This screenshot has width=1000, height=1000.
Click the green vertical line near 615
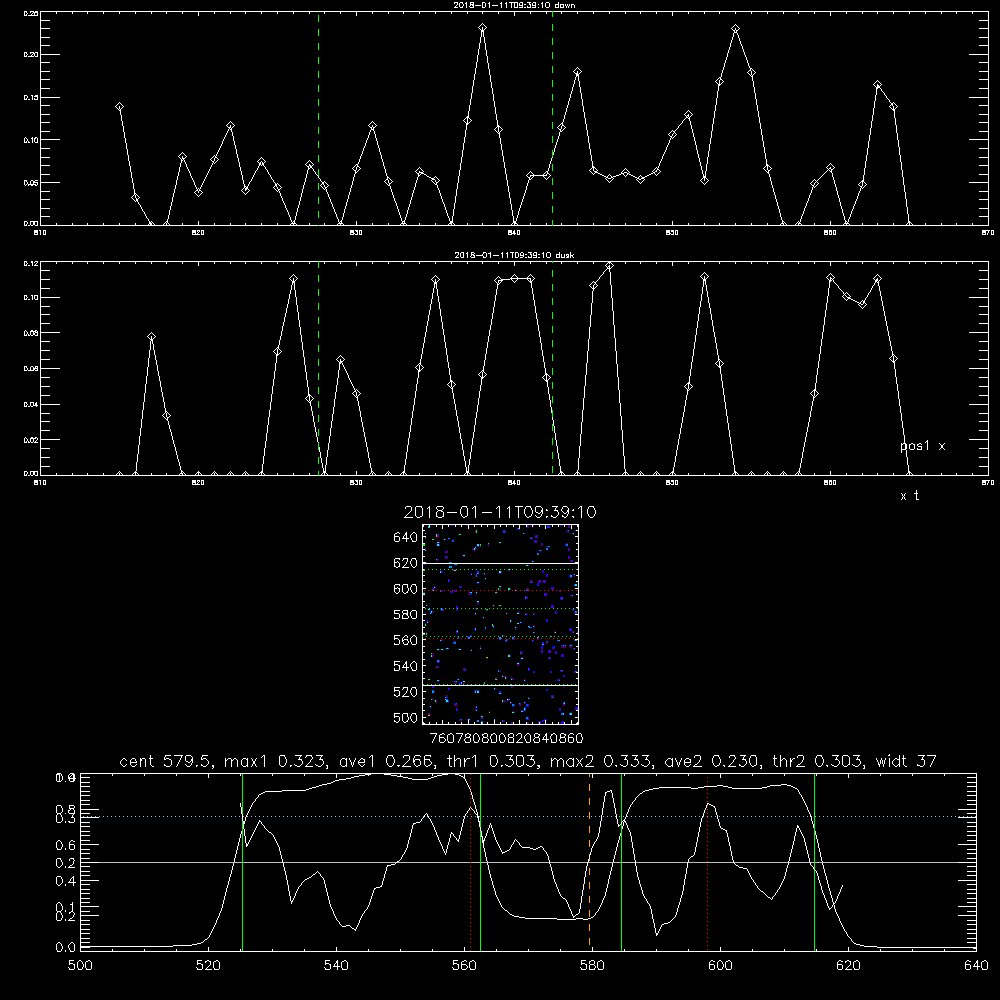click(814, 861)
